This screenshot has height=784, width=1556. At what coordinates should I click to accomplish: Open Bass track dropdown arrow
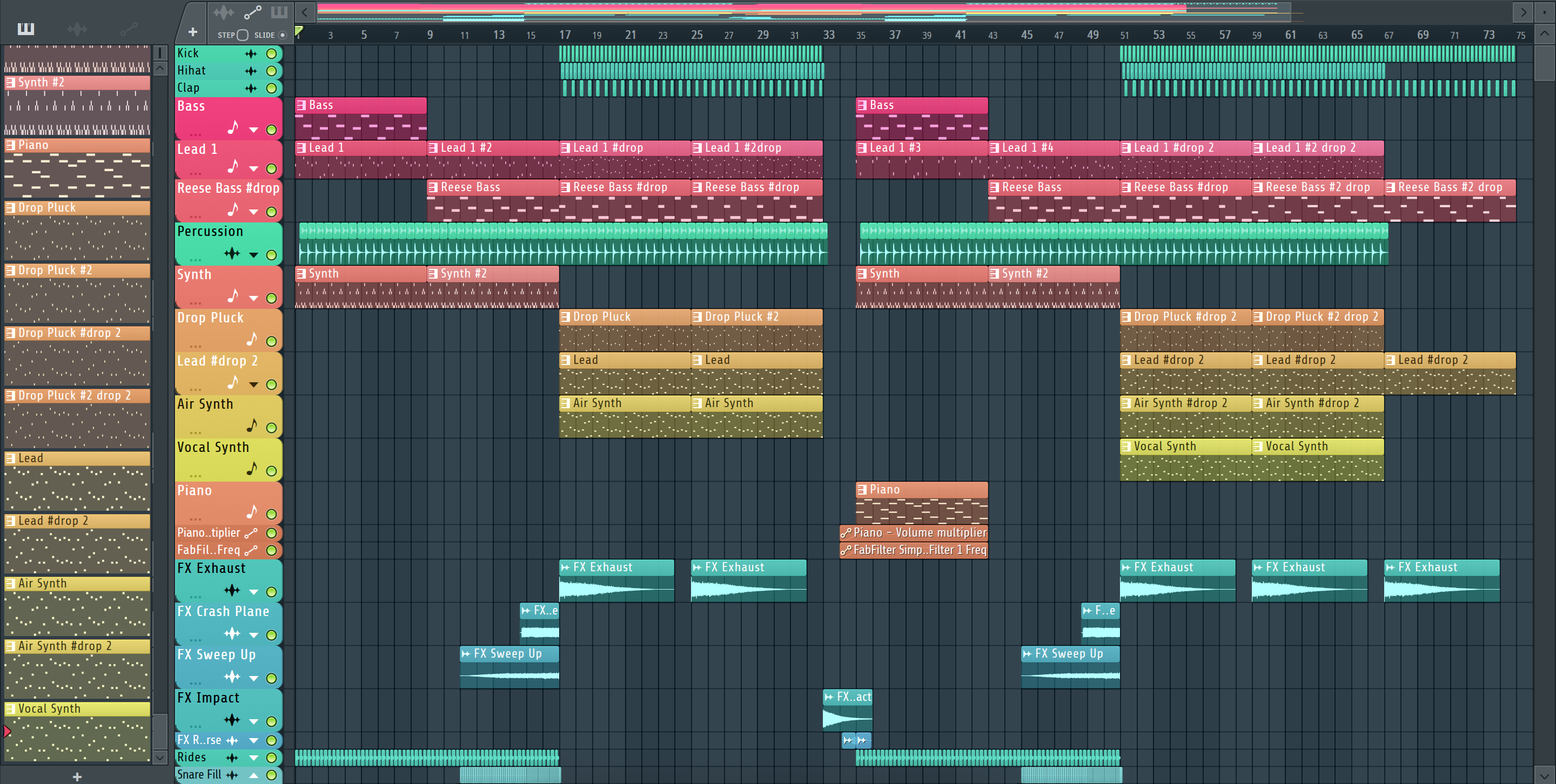[254, 130]
